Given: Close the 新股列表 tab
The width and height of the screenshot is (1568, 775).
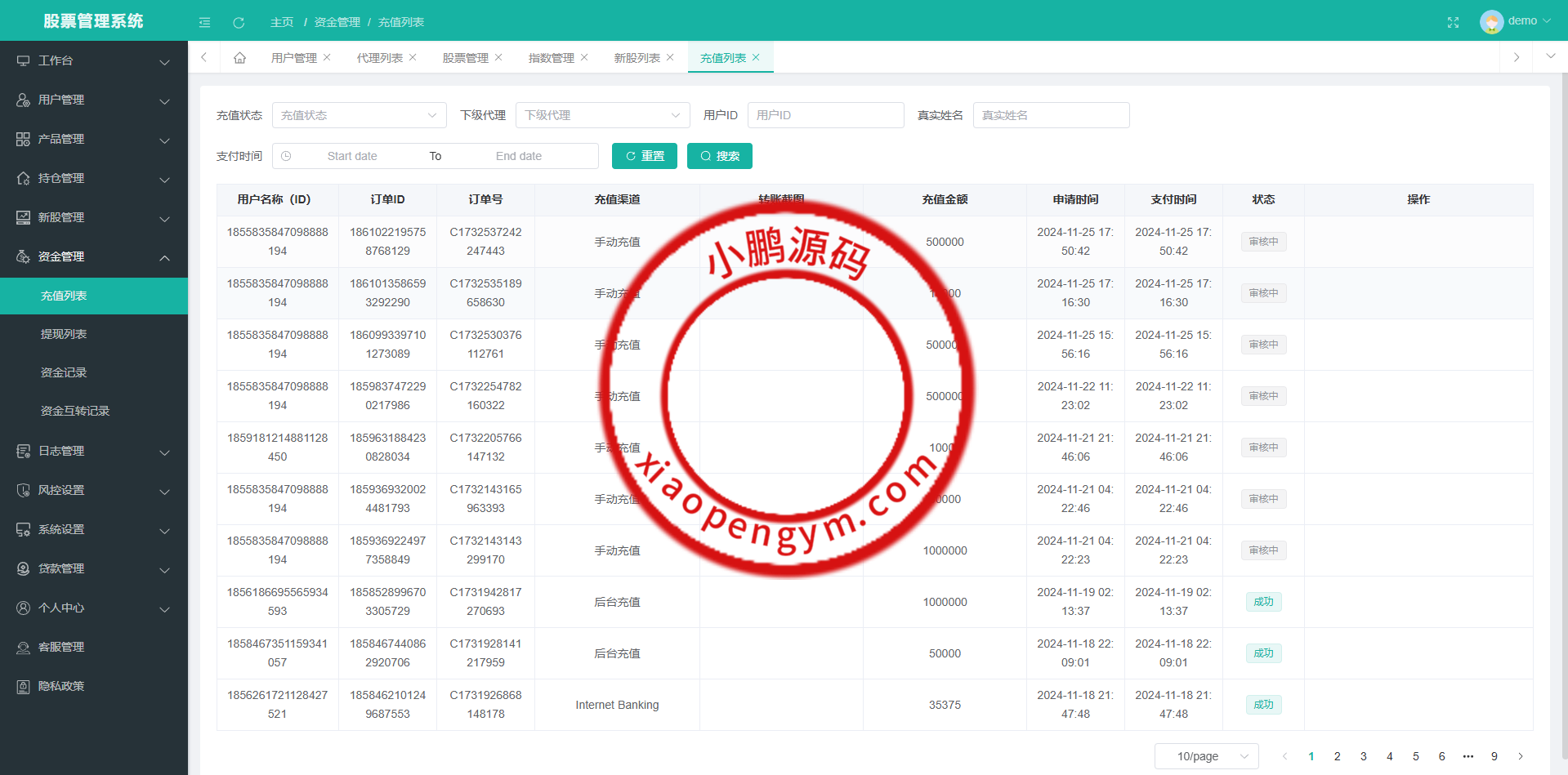Looking at the screenshot, I should pos(670,57).
